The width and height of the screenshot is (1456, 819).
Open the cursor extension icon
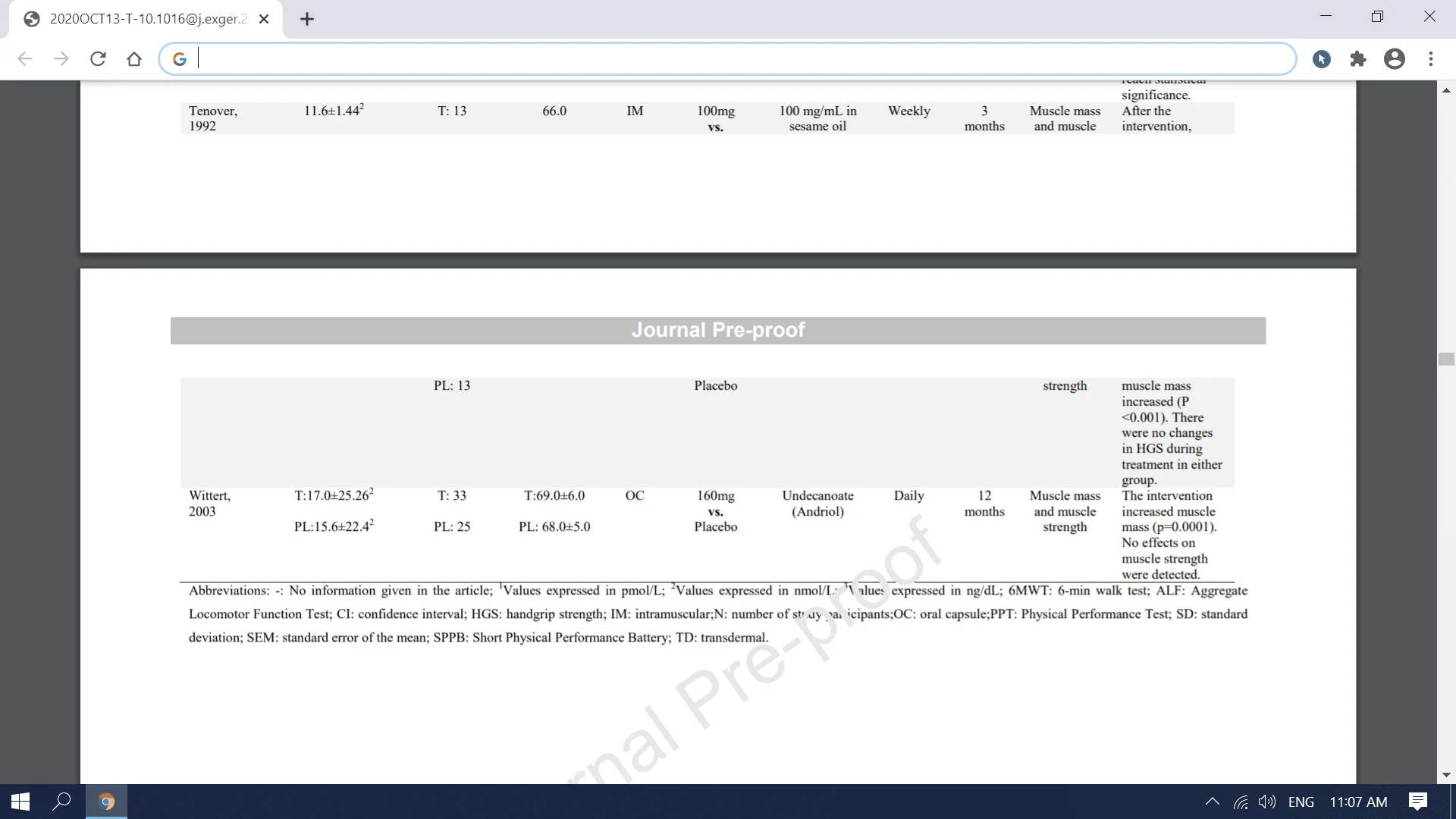tap(1322, 59)
